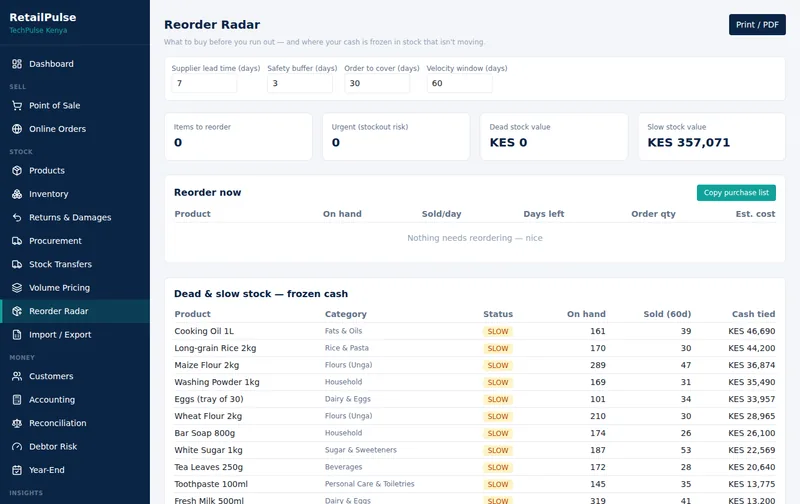The width and height of the screenshot is (800, 504).
Task: Focus the Order to cover field
Action: tap(377, 83)
